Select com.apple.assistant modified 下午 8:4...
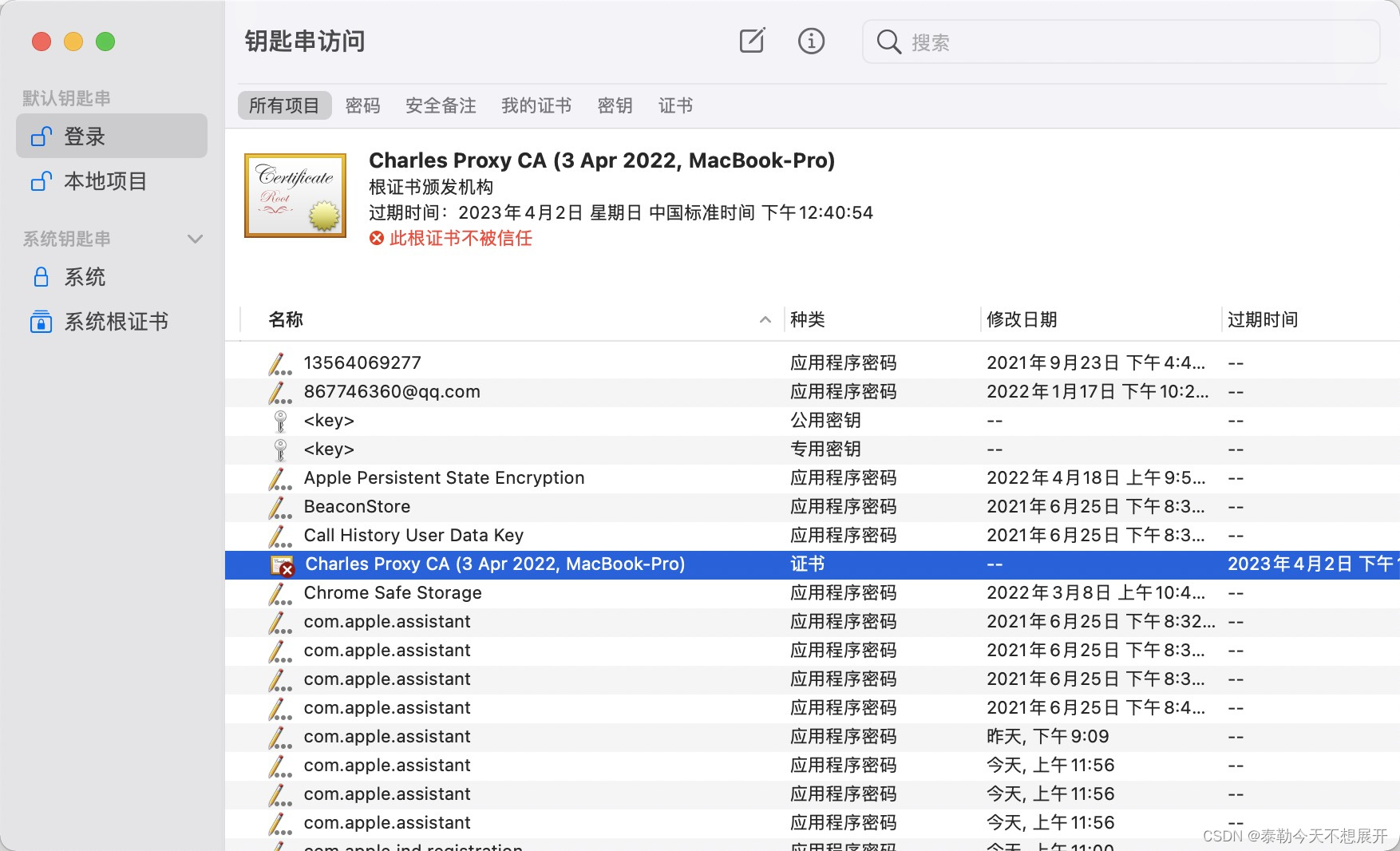Image resolution: width=1400 pixels, height=851 pixels. point(813,707)
